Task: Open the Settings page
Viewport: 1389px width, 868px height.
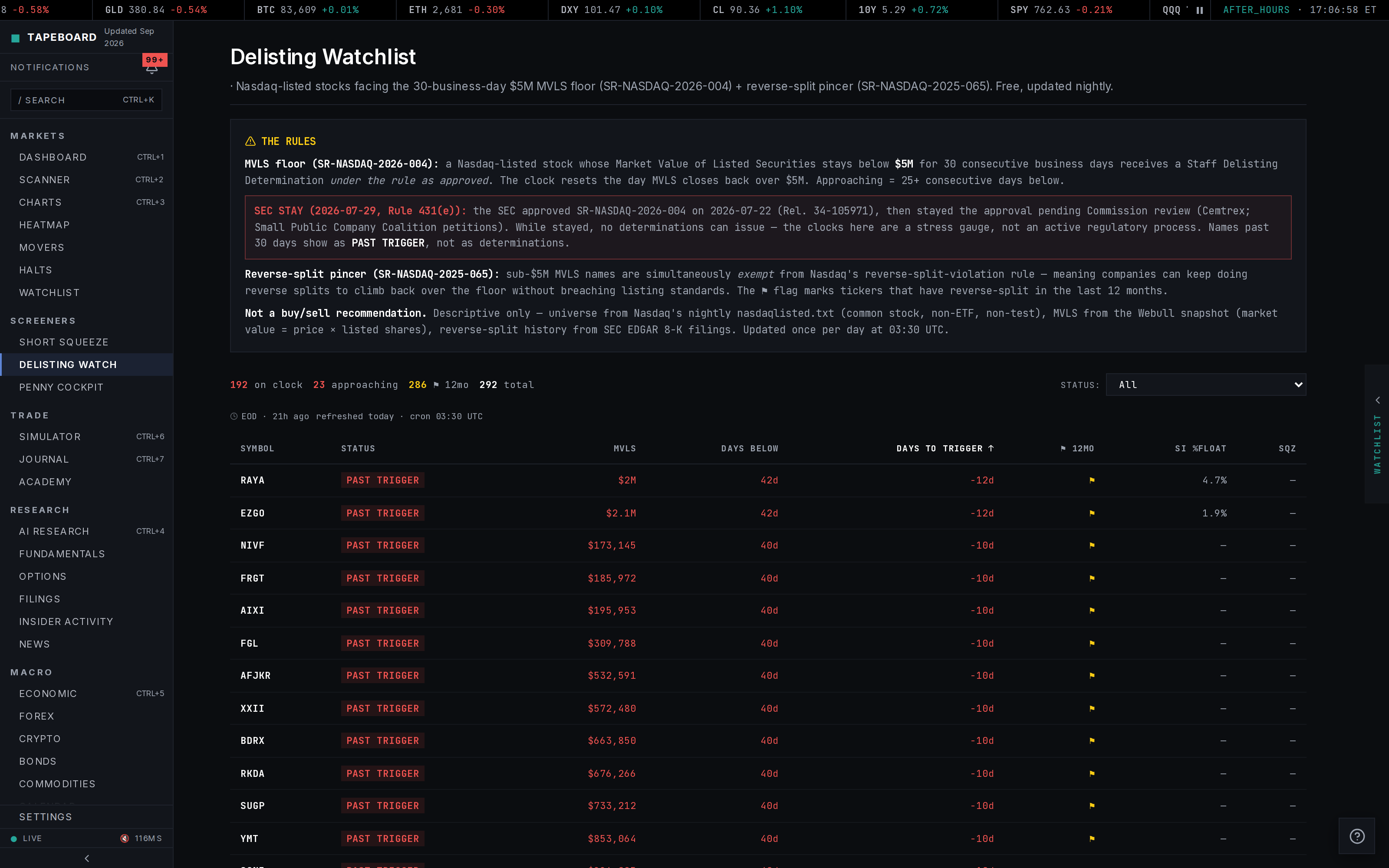Action: (x=87, y=817)
